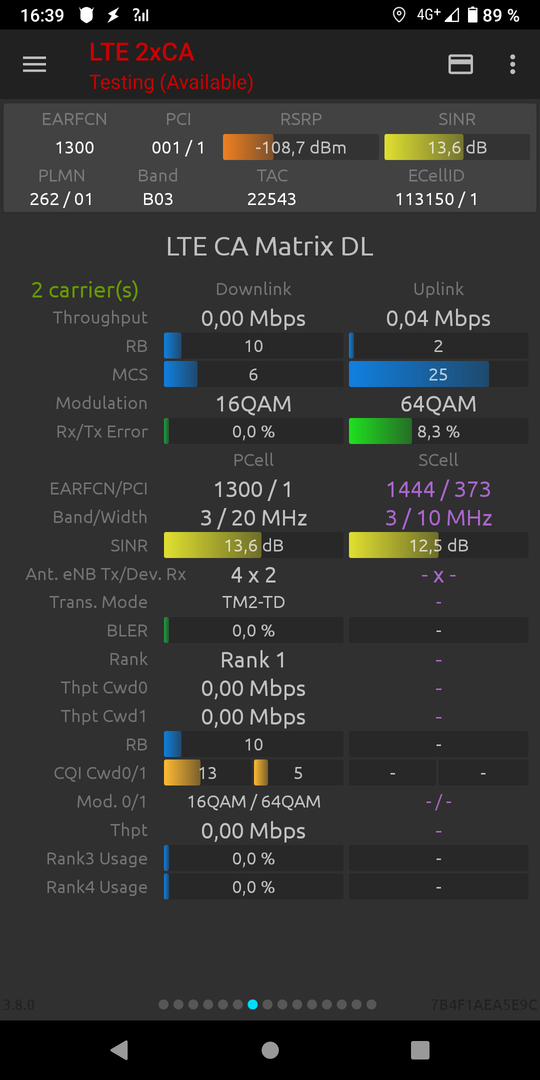
Task: Select the last page indicator dot
Action: point(371,1004)
